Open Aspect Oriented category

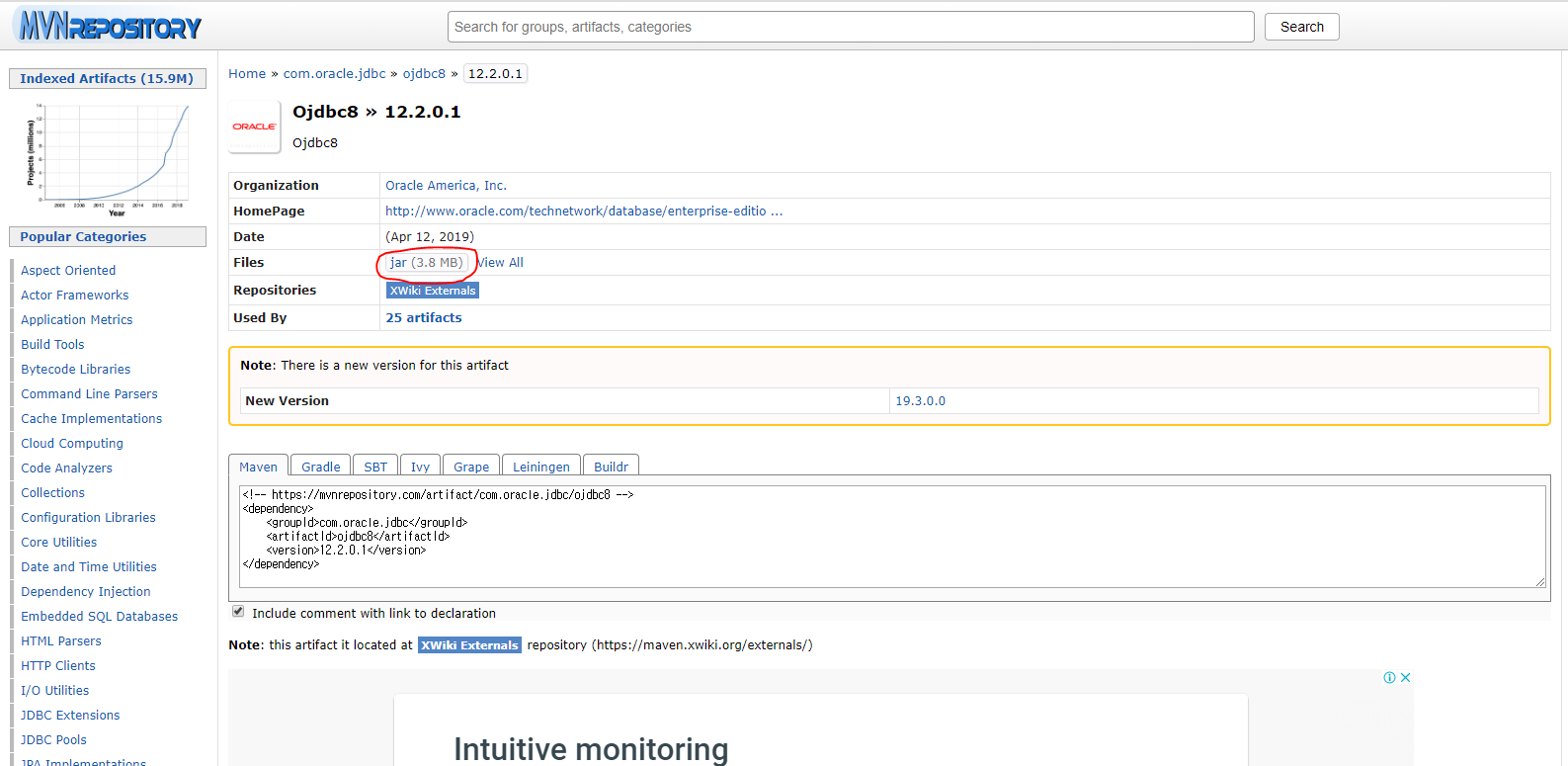(68, 271)
